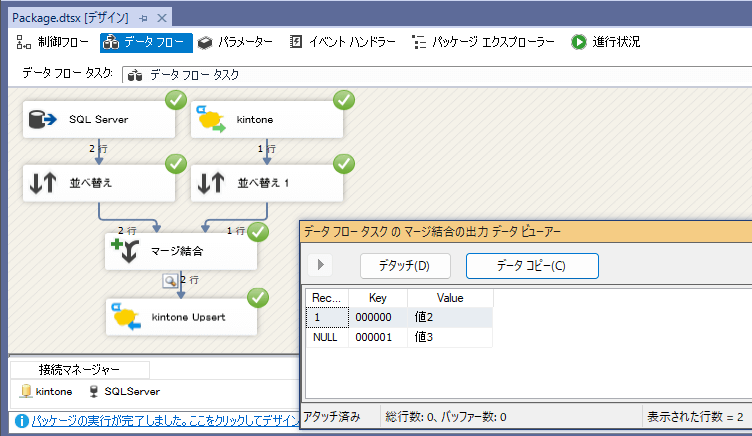Image resolution: width=752 pixels, height=436 pixels.
Task: Select the cell with key 000001
Action: tap(378, 337)
